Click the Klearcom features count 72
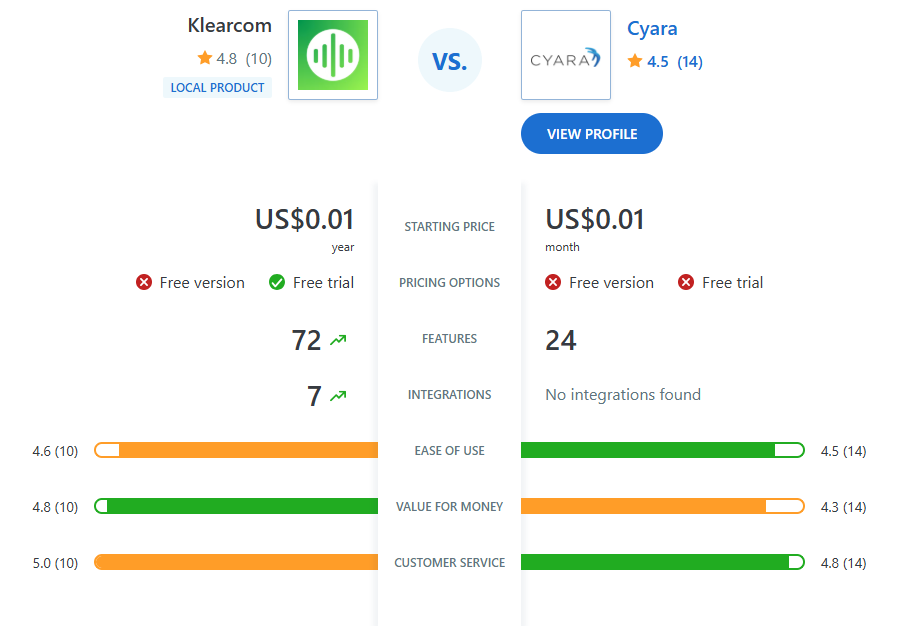 click(x=306, y=341)
